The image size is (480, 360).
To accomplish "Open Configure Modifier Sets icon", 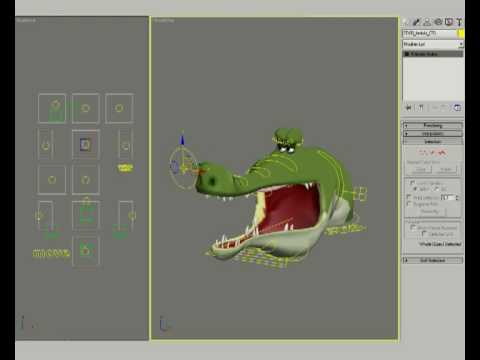I will [457, 108].
